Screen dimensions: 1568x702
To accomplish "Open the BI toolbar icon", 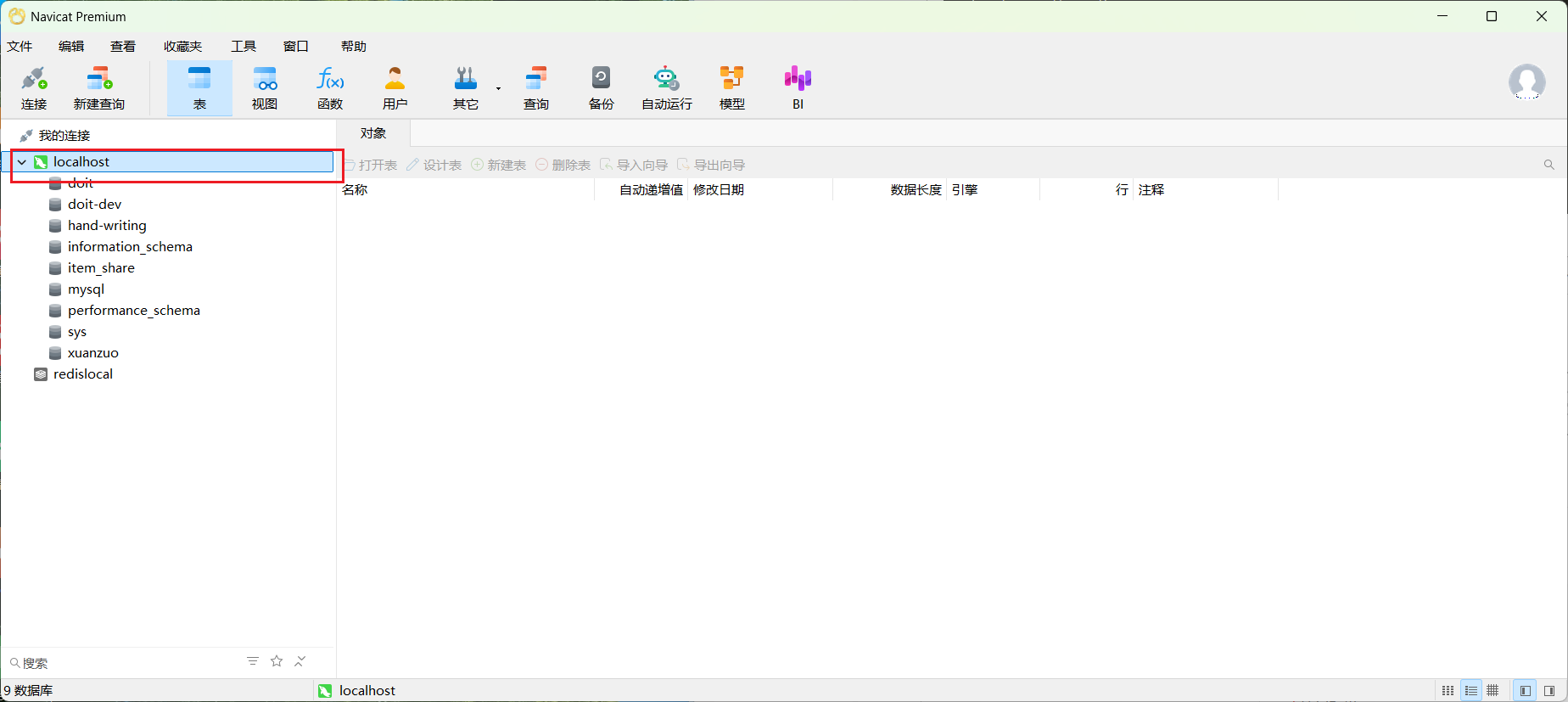I will coord(798,88).
